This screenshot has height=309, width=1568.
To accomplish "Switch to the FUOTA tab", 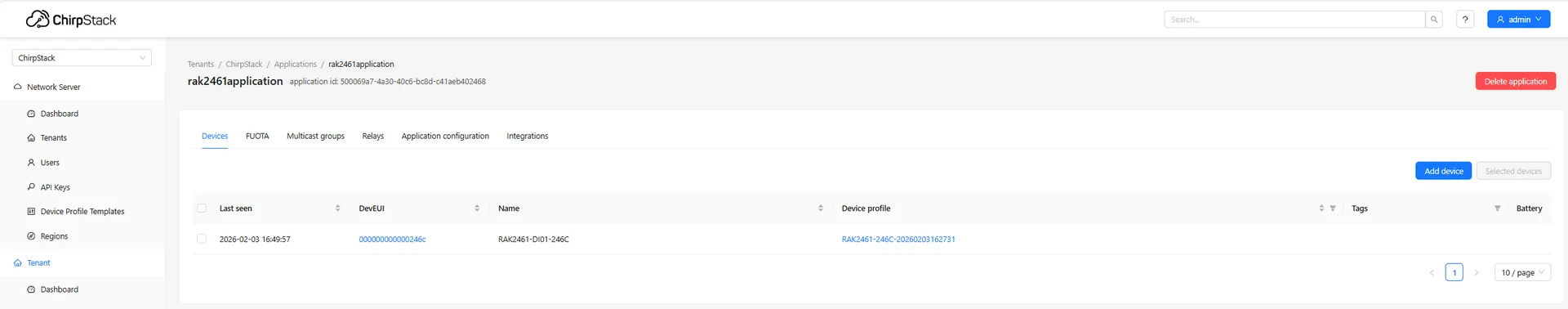I will 257,137.
